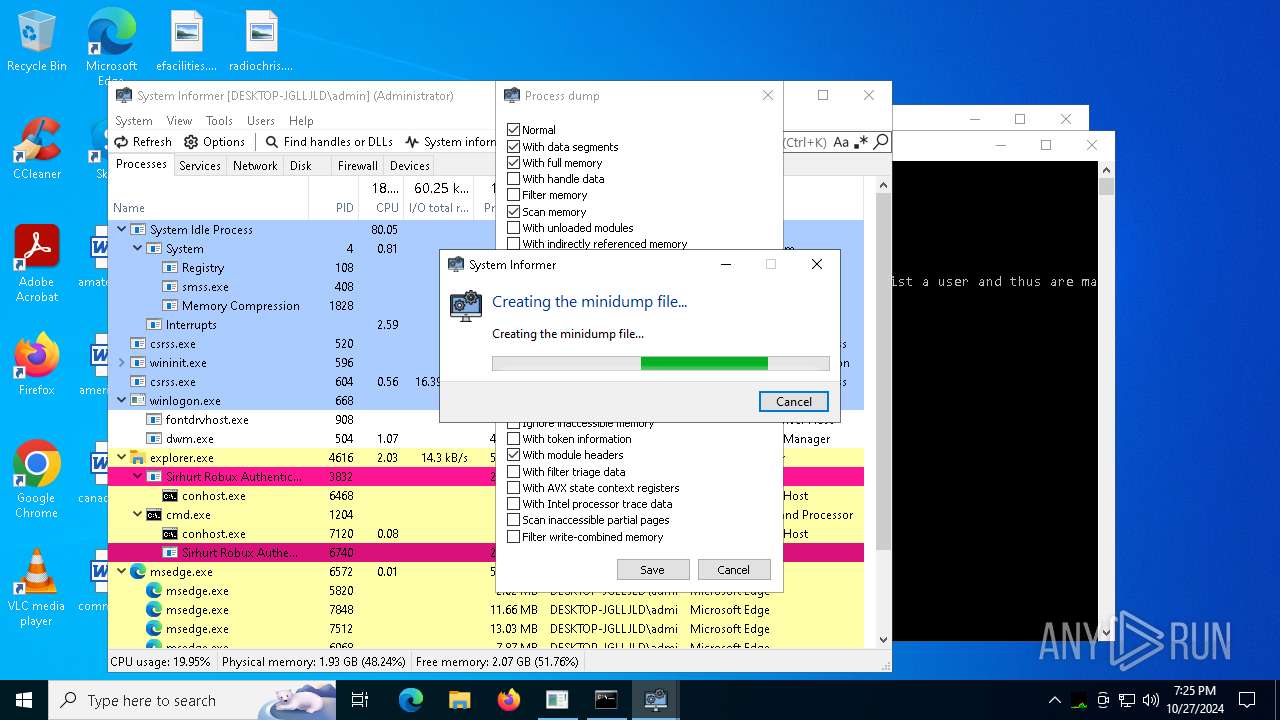
Task: Collapse the System process node
Action: click(138, 249)
